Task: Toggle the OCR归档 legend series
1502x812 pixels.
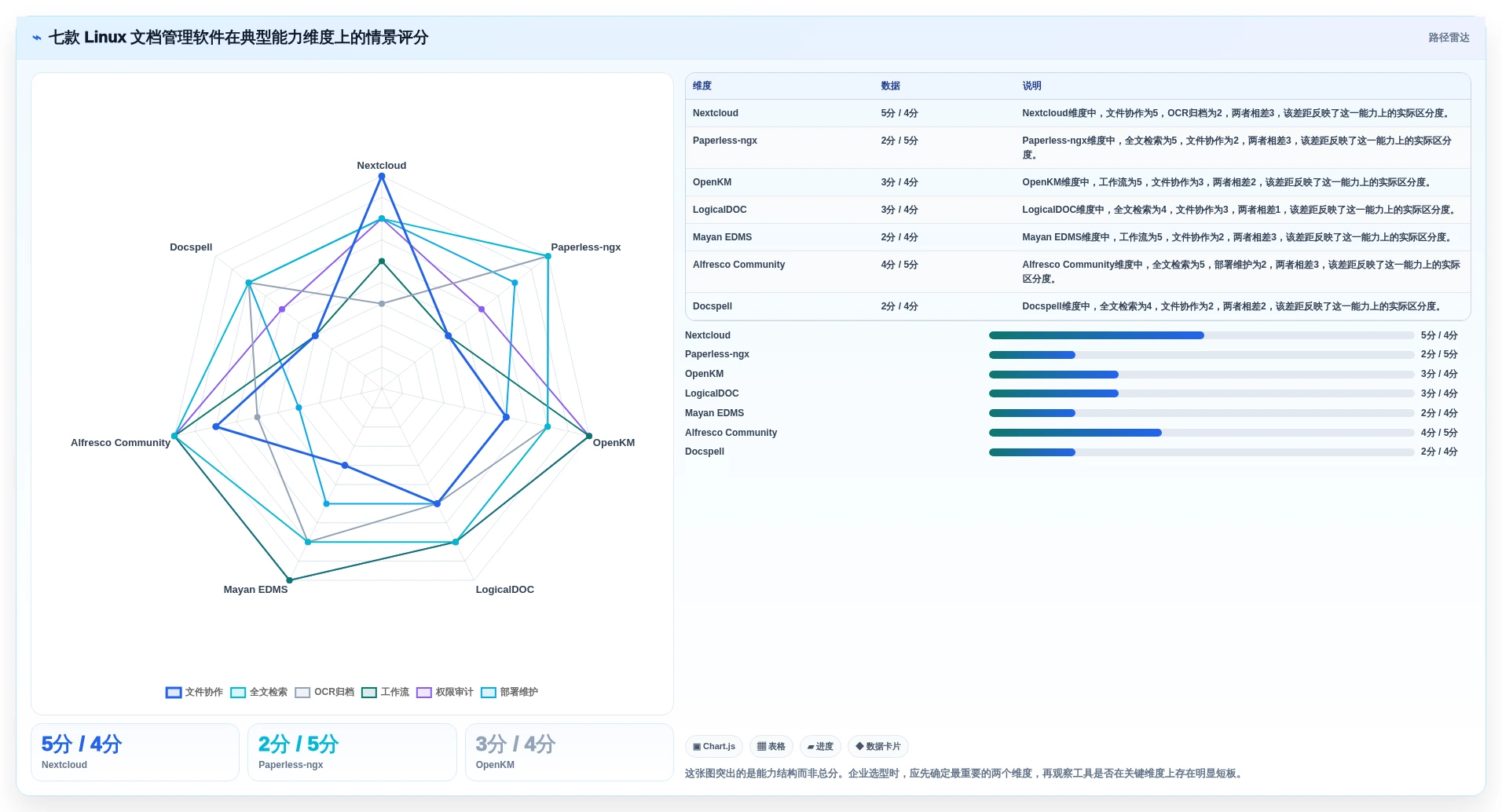Action: coord(324,692)
